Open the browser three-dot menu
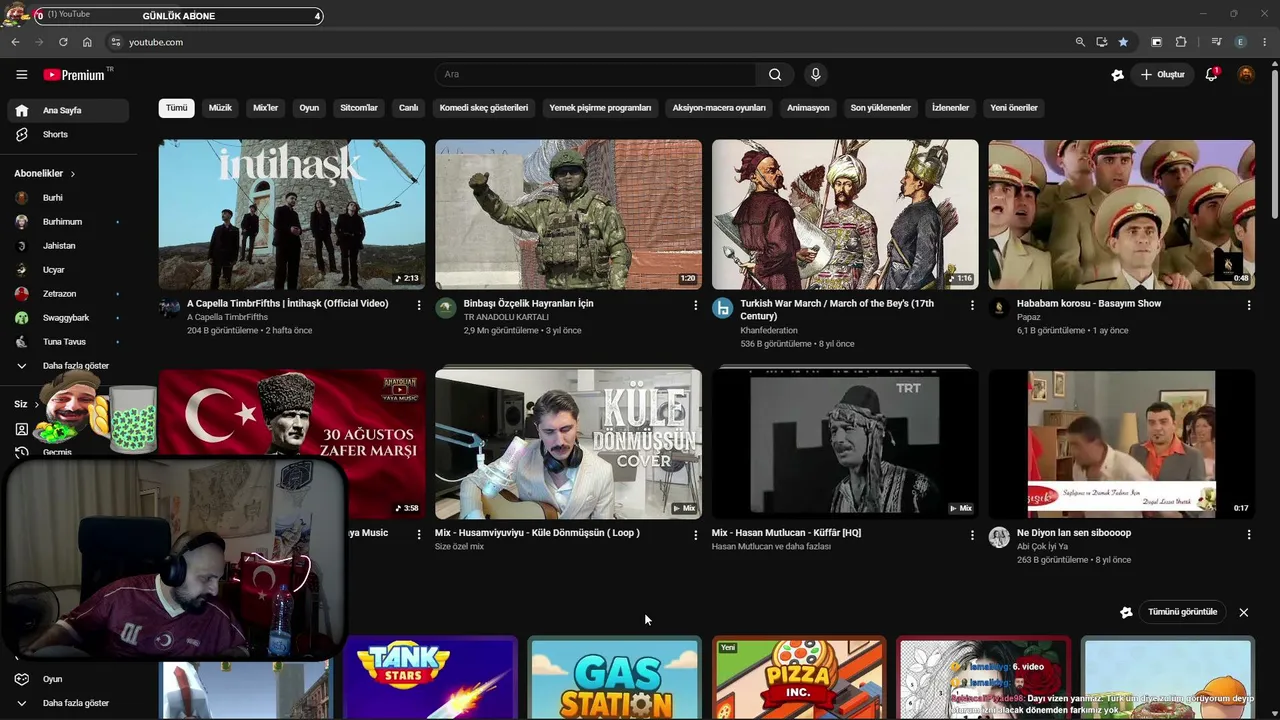 point(1265,42)
